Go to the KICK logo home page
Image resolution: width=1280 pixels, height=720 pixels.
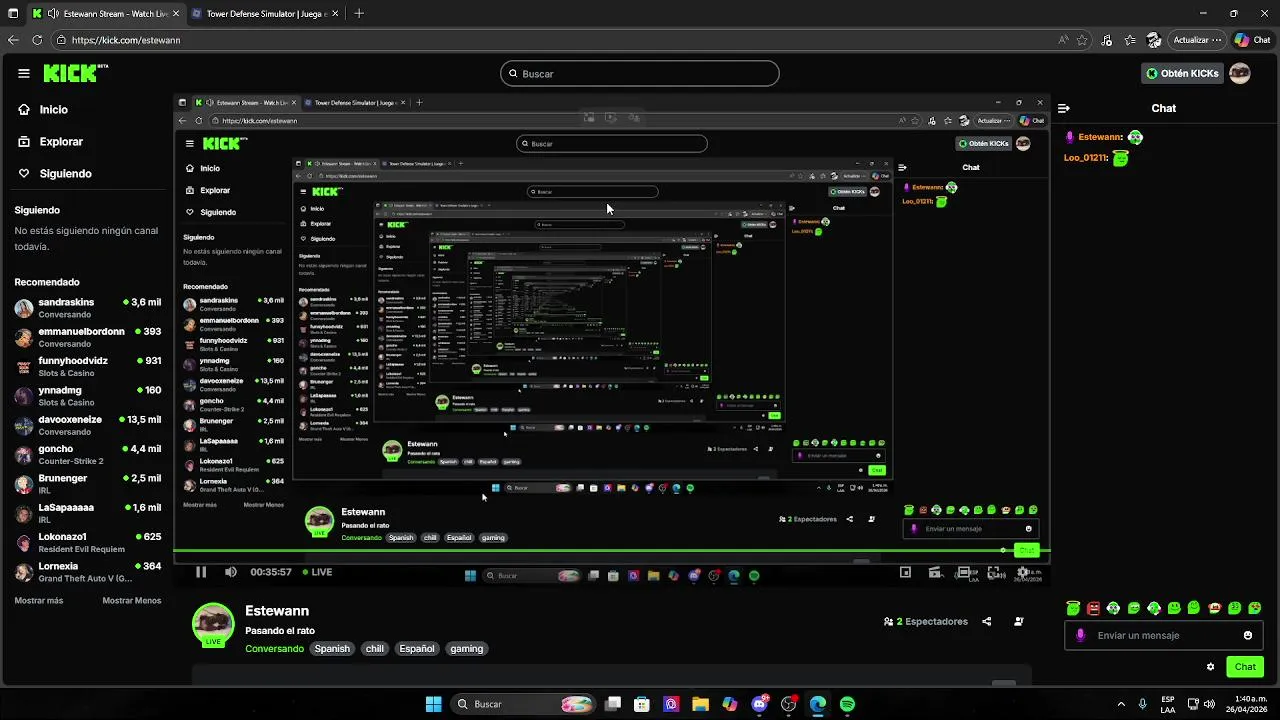click(75, 73)
